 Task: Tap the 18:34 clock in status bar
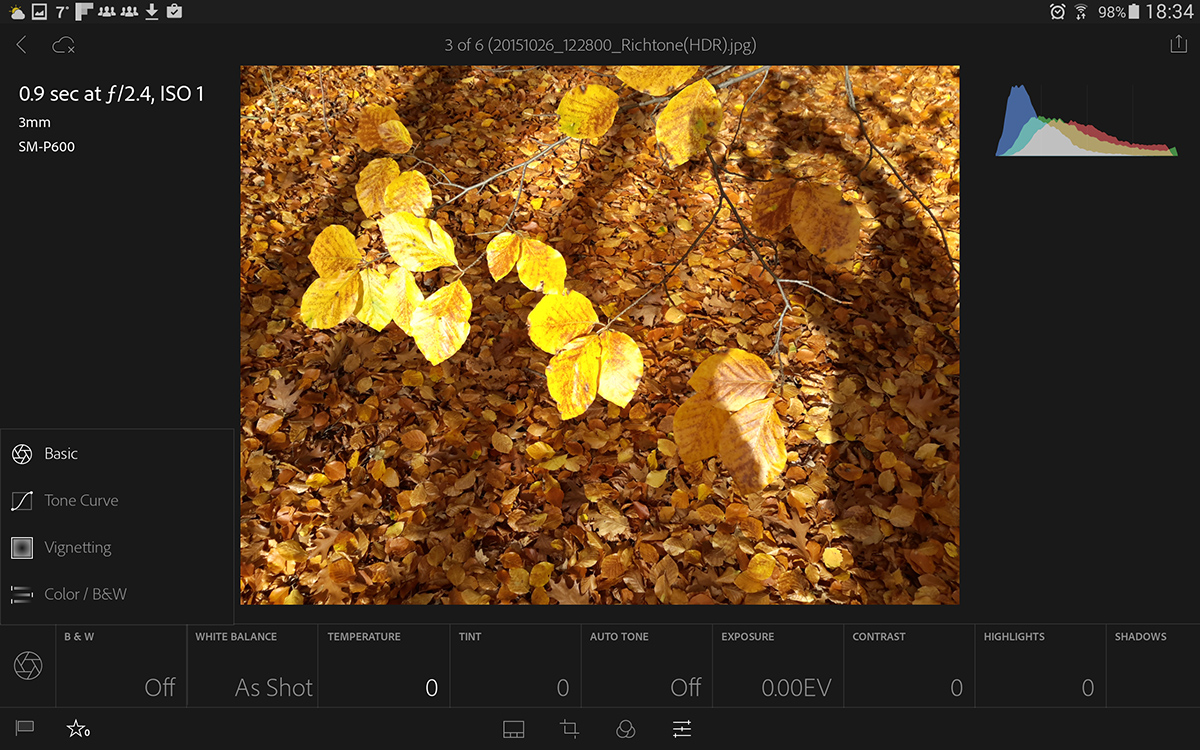point(1170,12)
